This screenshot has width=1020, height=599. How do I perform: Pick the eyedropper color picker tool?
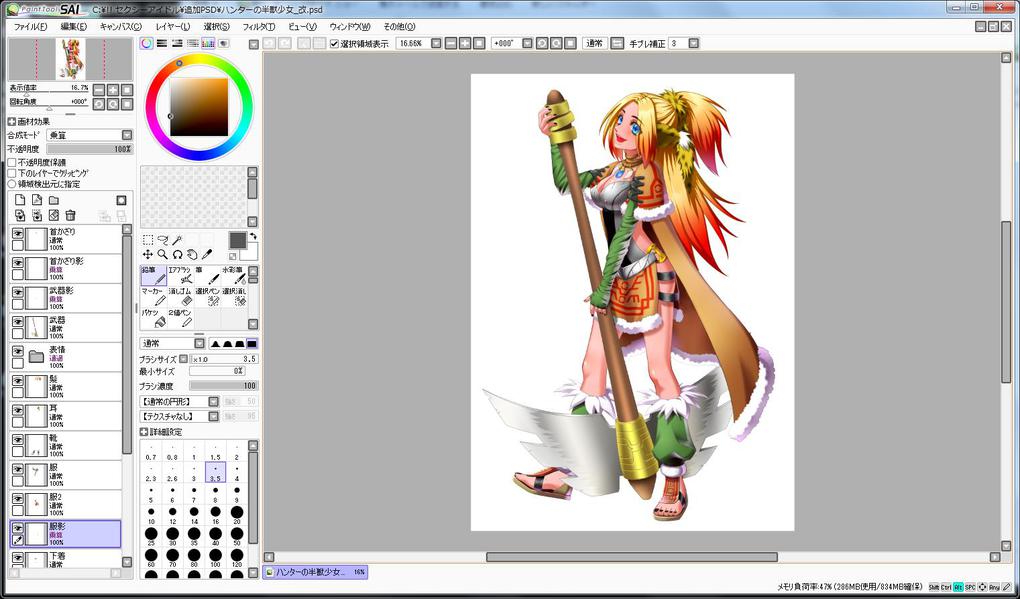207,254
